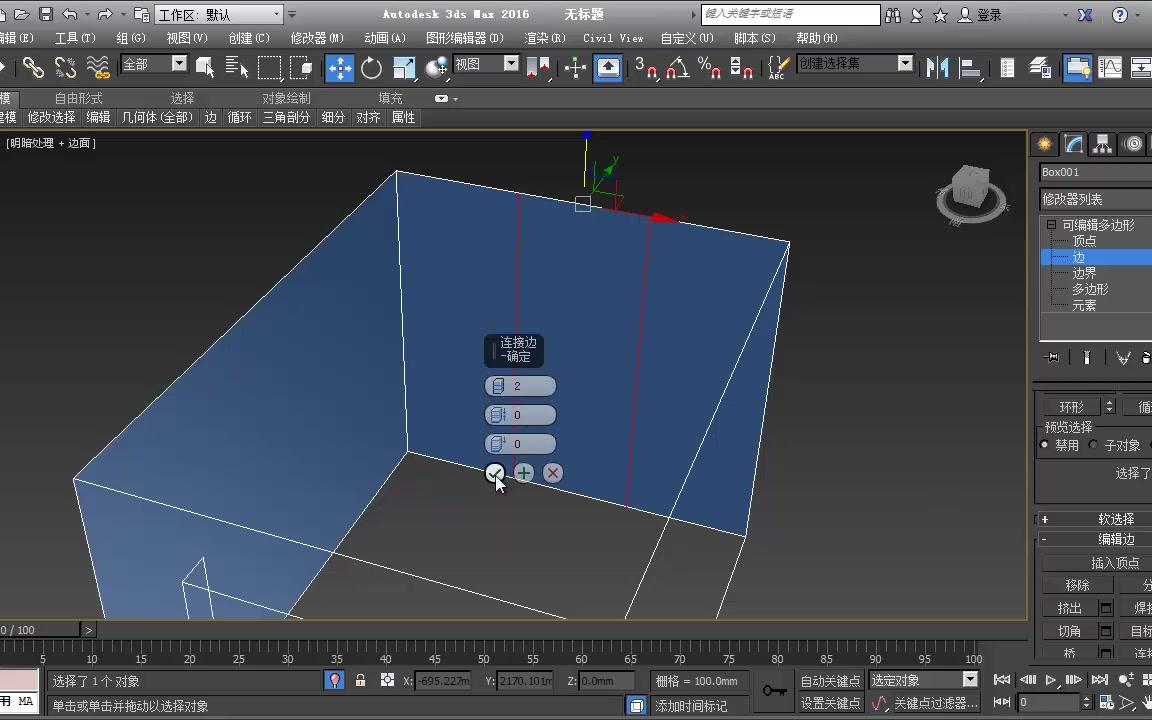
Task: Select the Select and Move tool
Action: (338, 64)
